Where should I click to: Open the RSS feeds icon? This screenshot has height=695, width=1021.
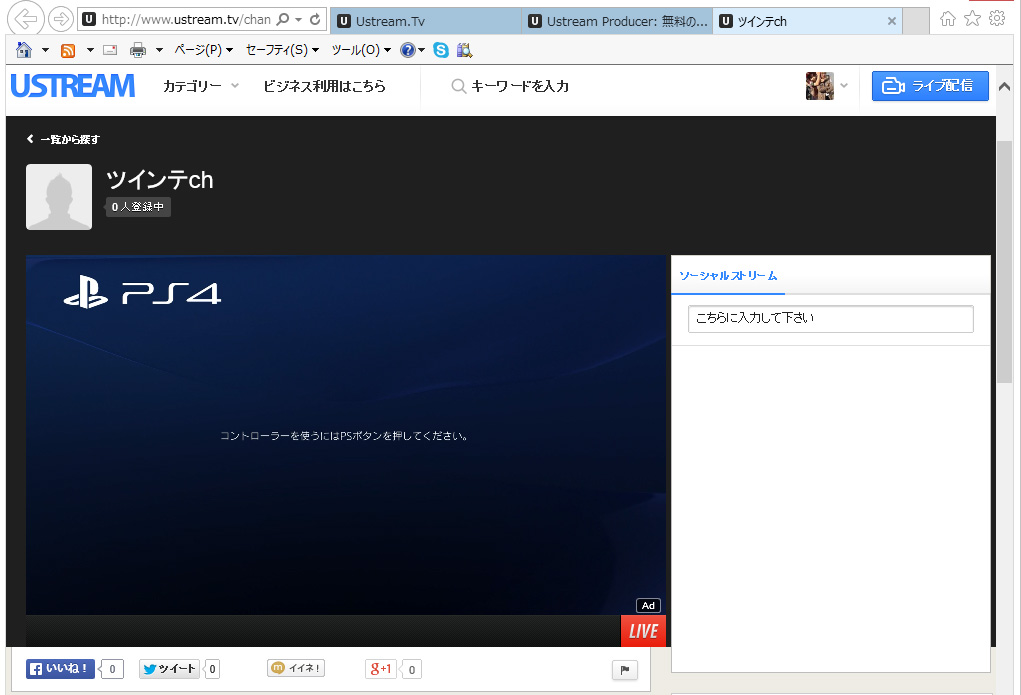[x=68, y=50]
